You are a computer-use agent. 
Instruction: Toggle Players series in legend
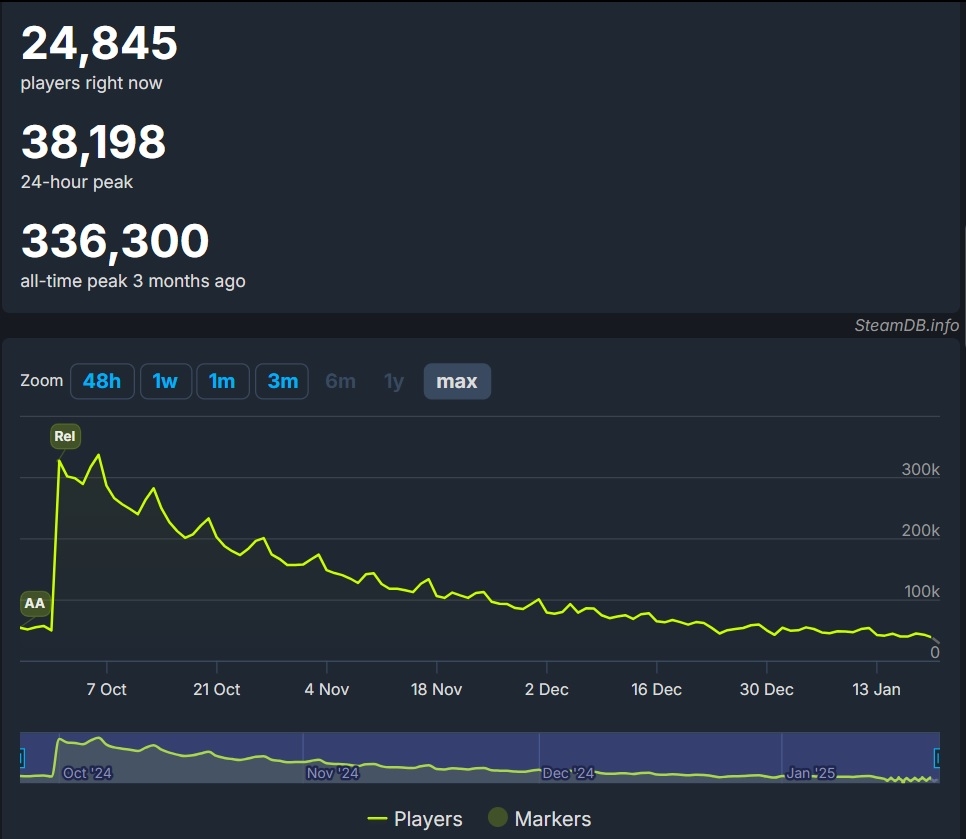(x=415, y=819)
